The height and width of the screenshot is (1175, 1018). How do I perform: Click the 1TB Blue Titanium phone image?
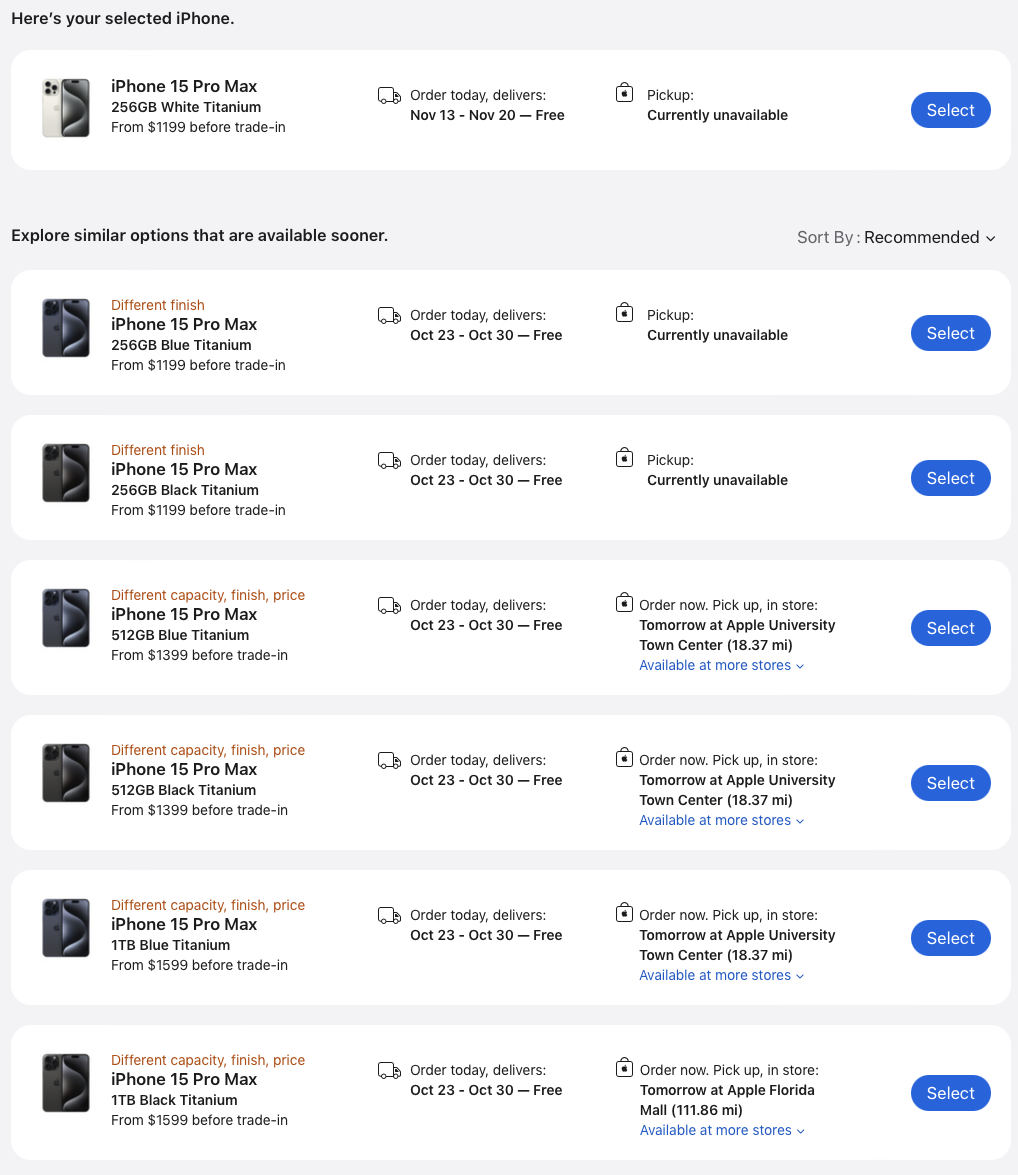(x=66, y=928)
